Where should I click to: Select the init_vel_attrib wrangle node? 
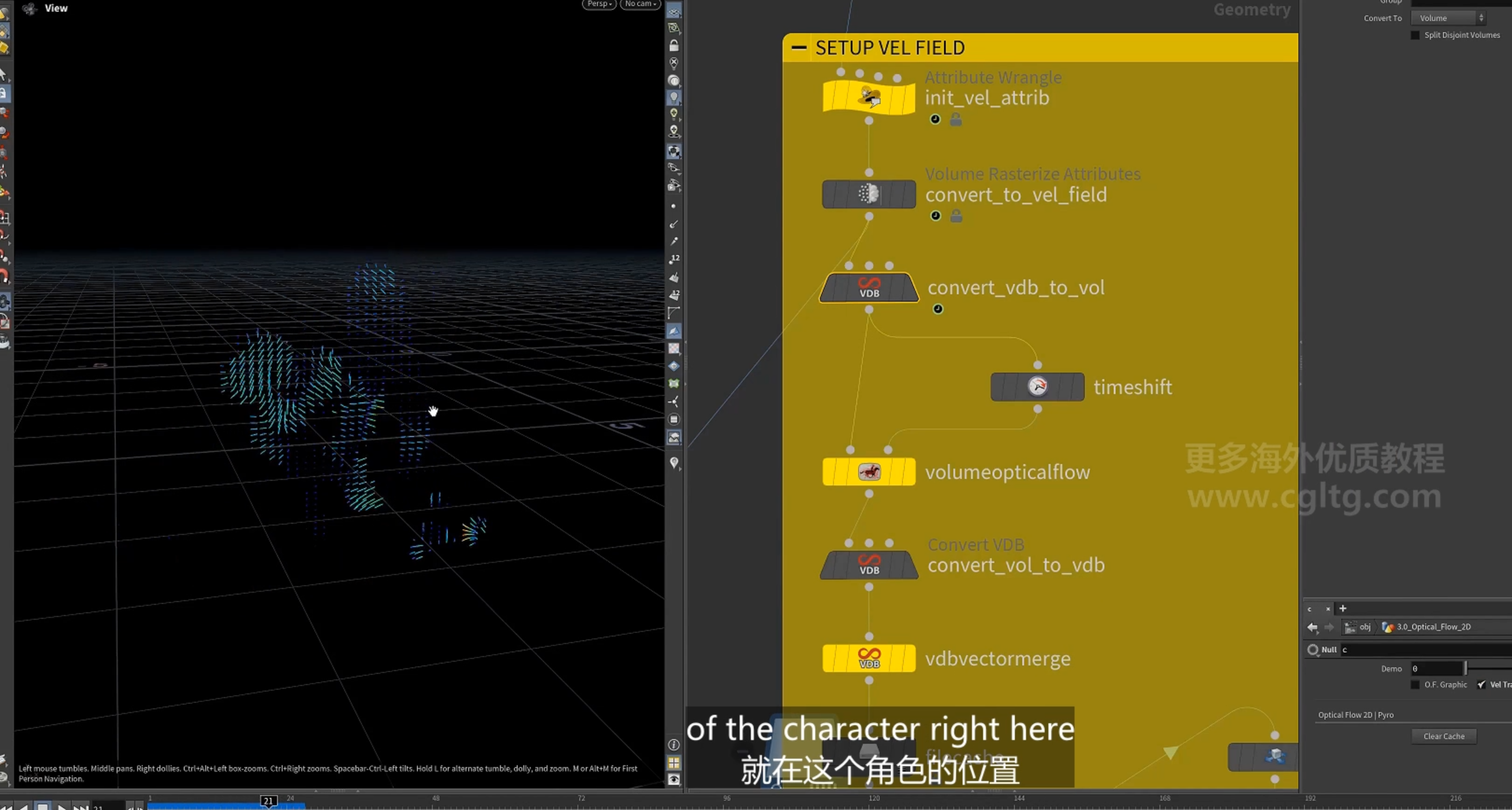click(869, 97)
